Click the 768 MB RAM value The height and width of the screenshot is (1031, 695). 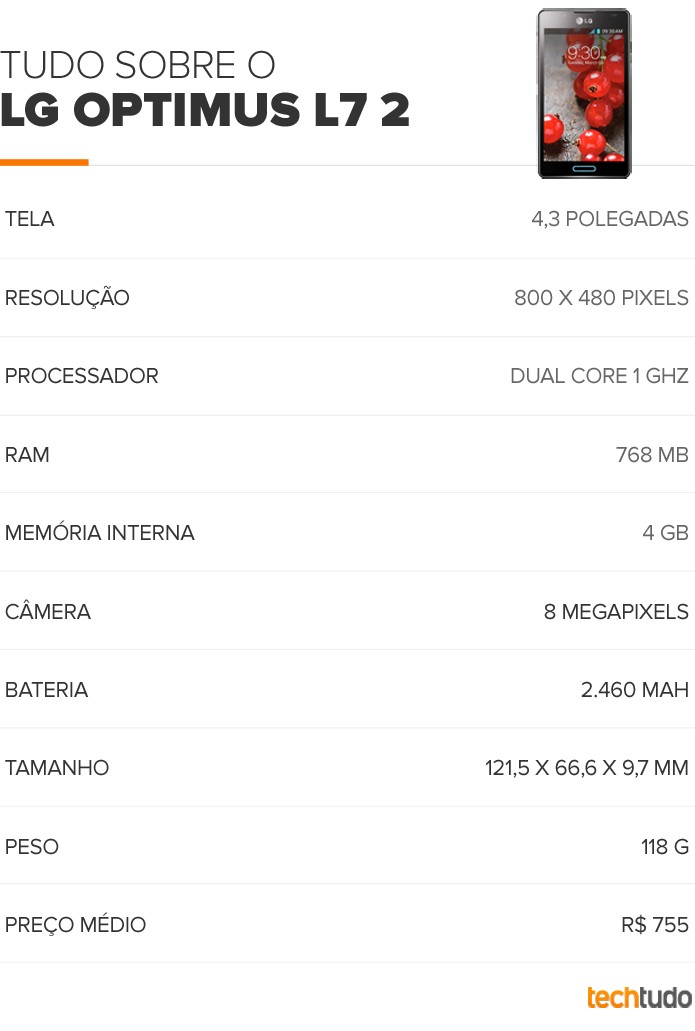[x=652, y=454]
